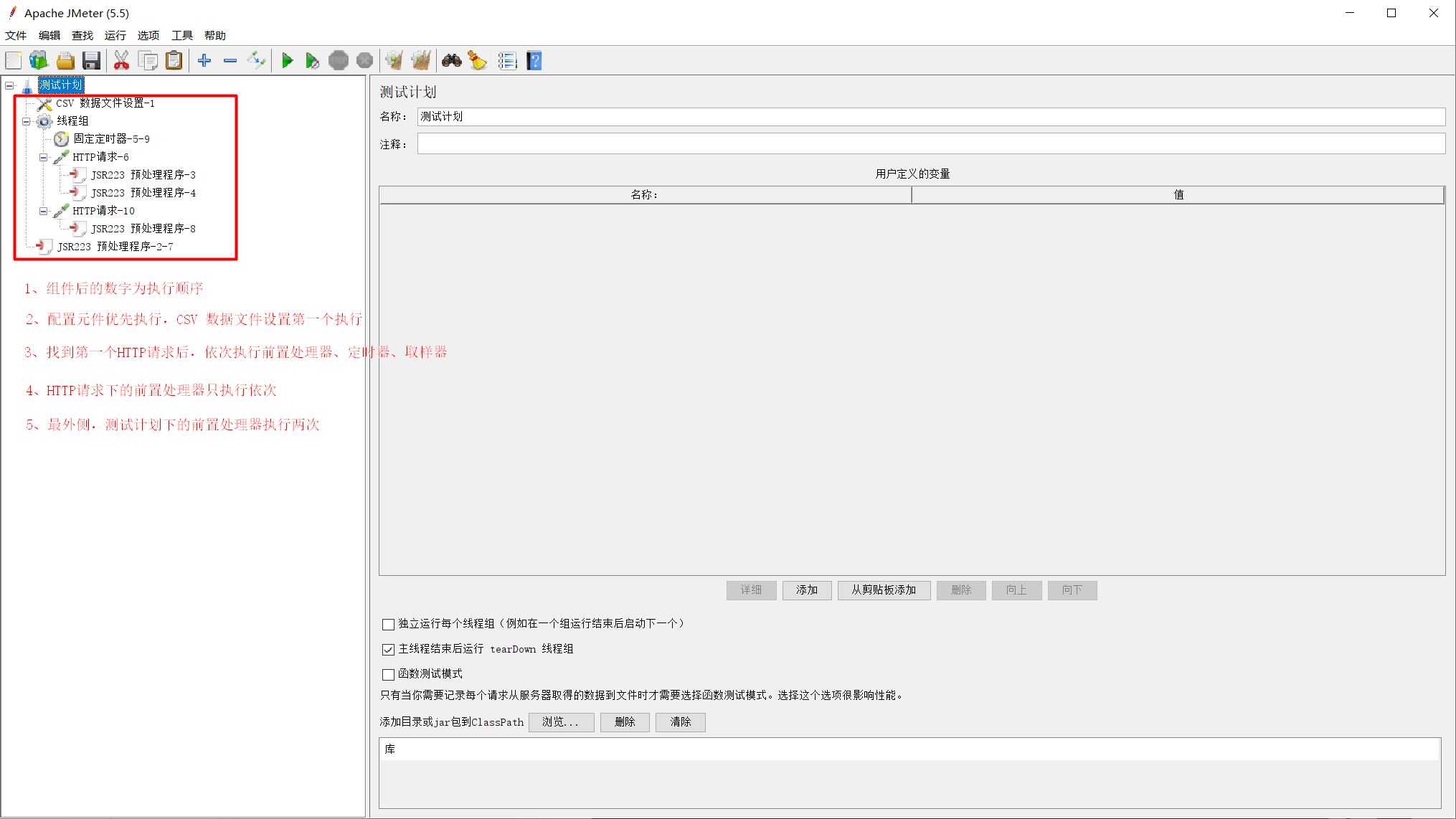Open the Templates icon in toolbar

point(39,61)
